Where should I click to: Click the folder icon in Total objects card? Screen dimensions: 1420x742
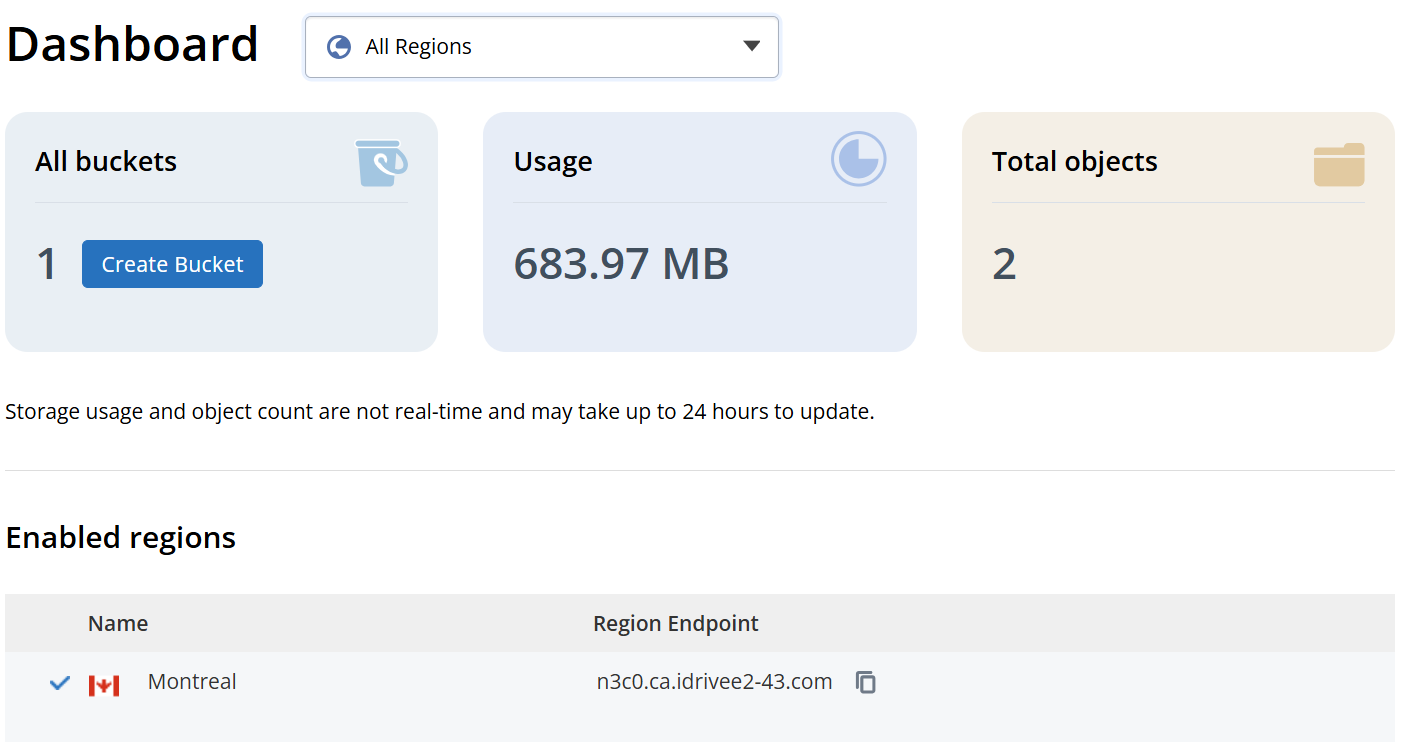(1338, 164)
